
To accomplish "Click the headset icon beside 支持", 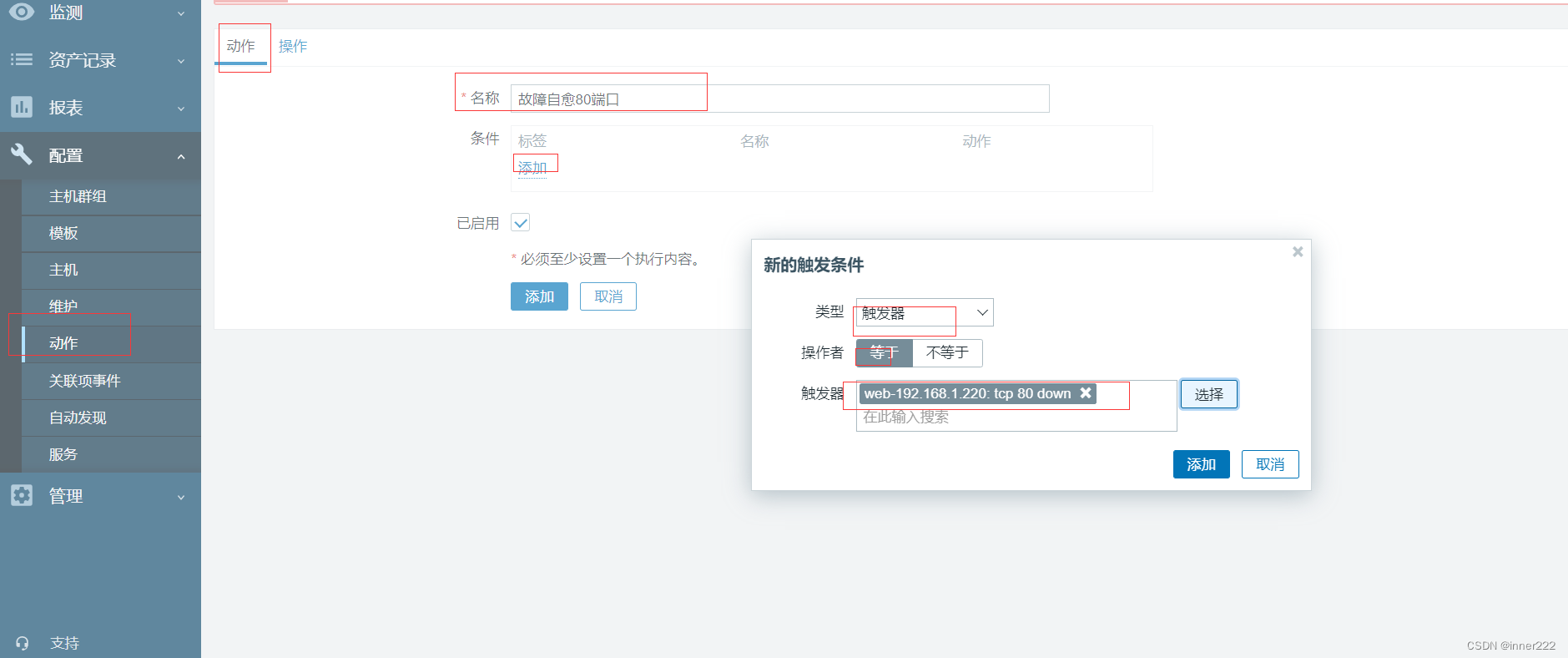I will click(x=23, y=643).
